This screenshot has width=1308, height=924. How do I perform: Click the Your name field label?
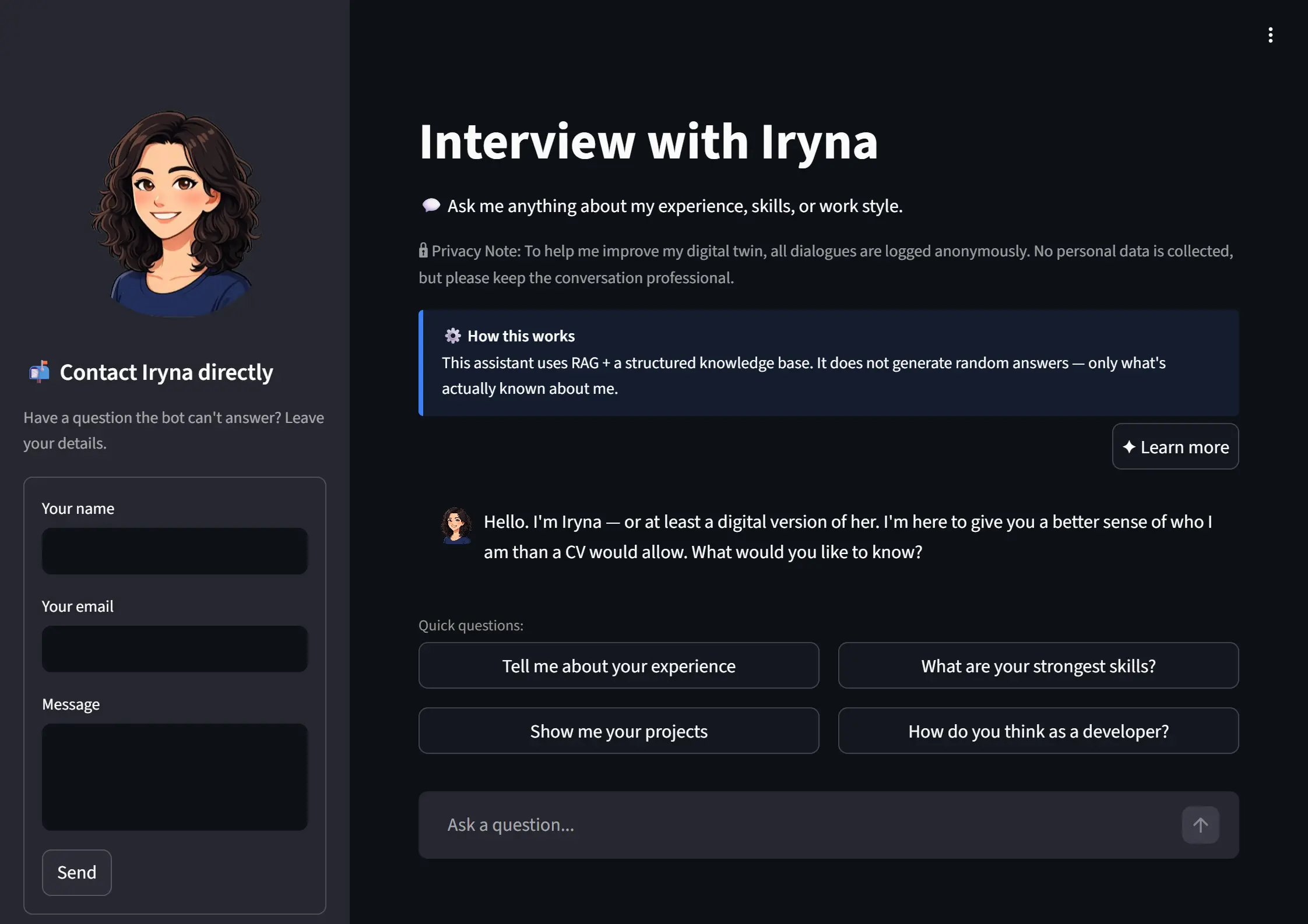[x=78, y=508]
